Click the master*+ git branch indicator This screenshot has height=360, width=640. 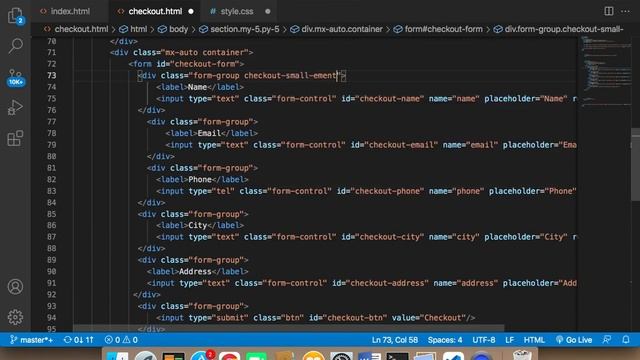pyautogui.click(x=31, y=340)
